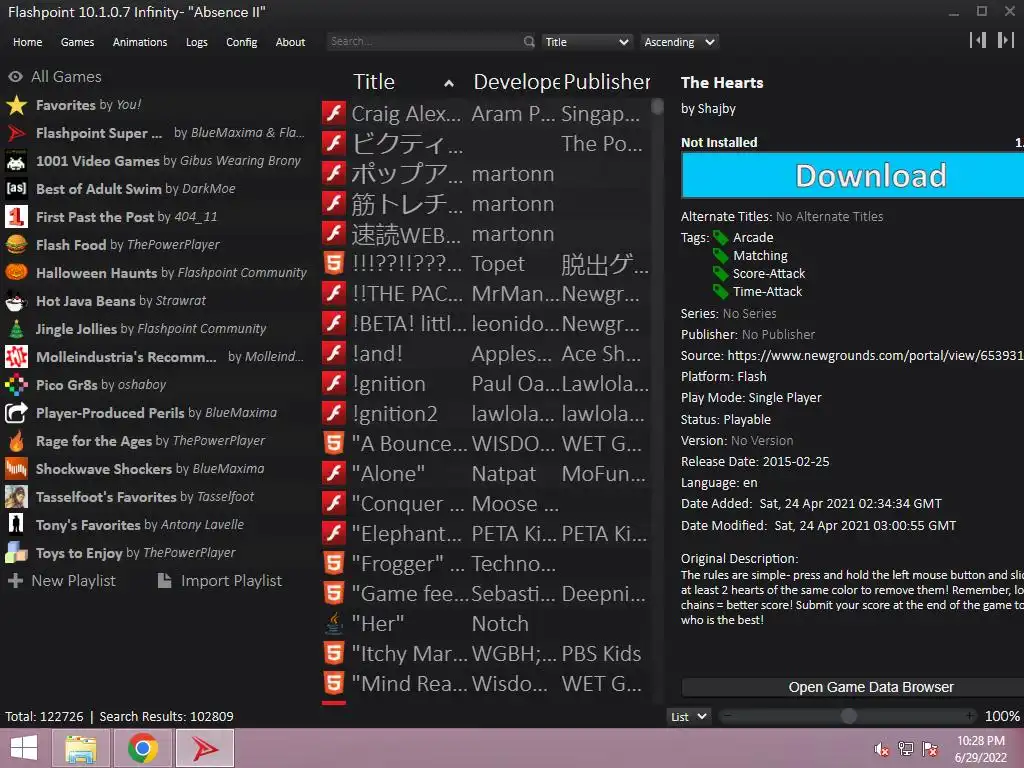Click the Arcade tag icon

pos(720,238)
